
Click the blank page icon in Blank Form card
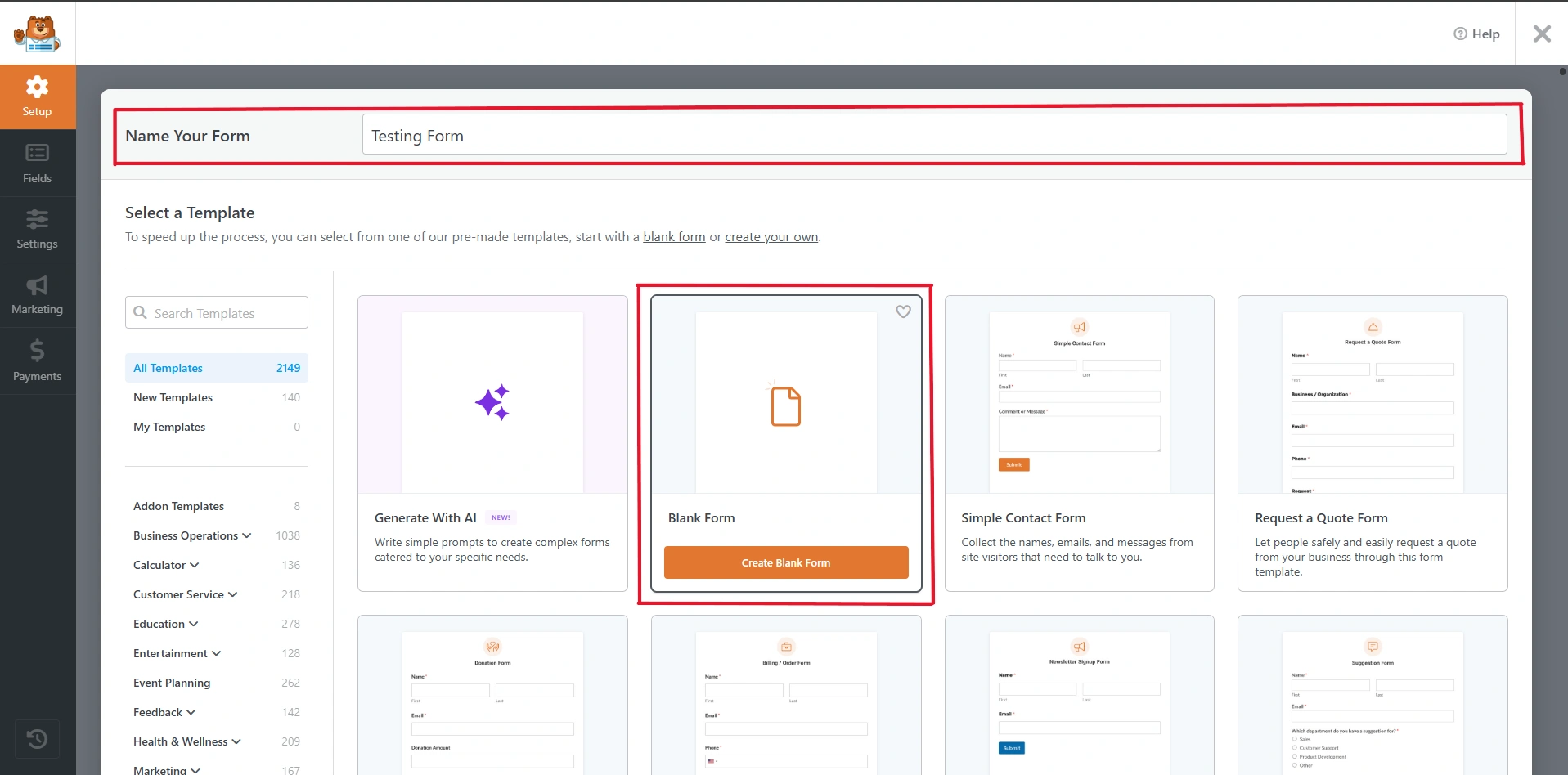click(x=785, y=405)
